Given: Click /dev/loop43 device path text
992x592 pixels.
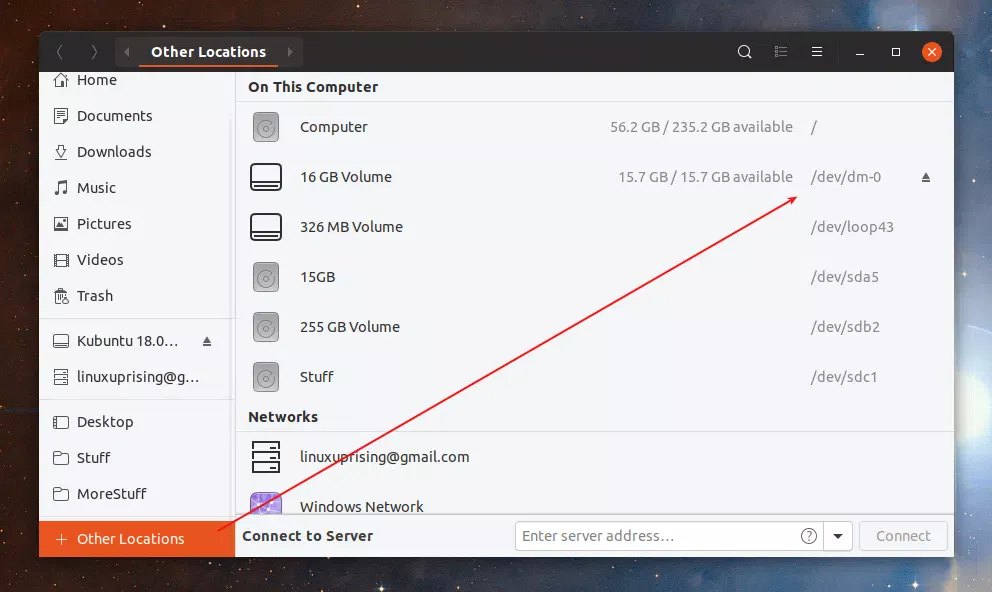Looking at the screenshot, I should click(x=852, y=227).
